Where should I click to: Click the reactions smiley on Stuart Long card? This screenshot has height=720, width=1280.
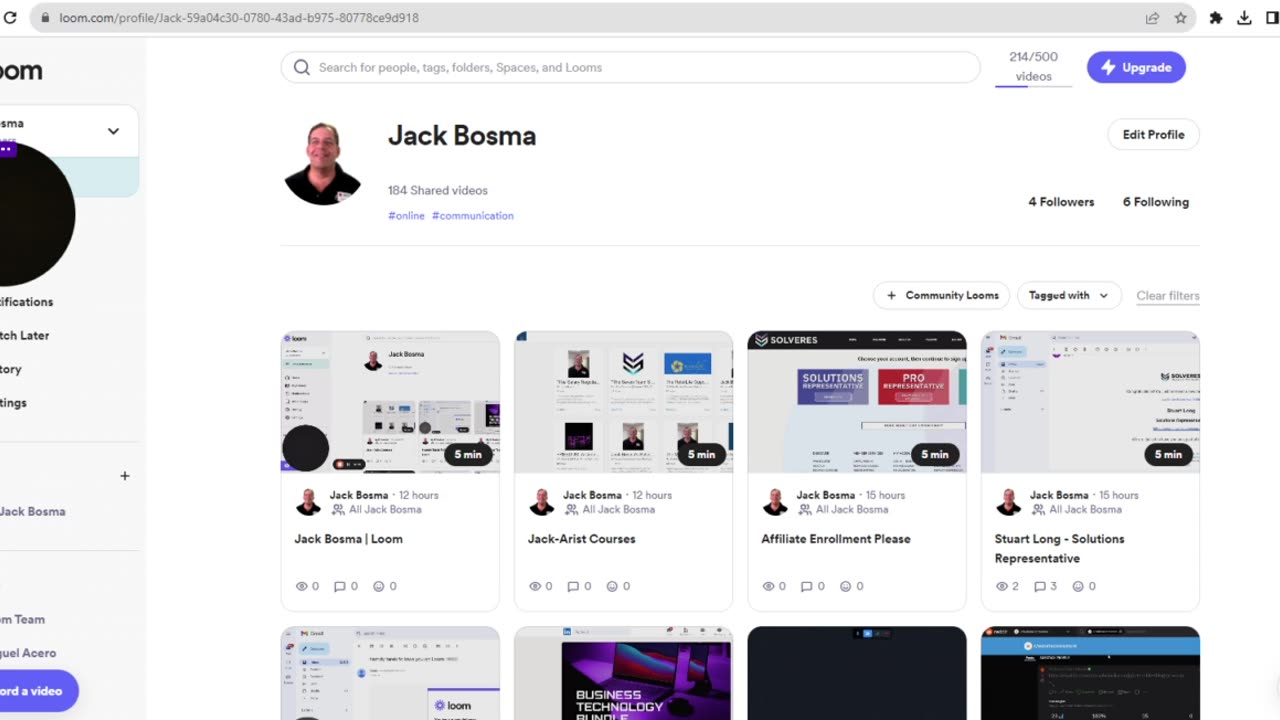[1079, 586]
